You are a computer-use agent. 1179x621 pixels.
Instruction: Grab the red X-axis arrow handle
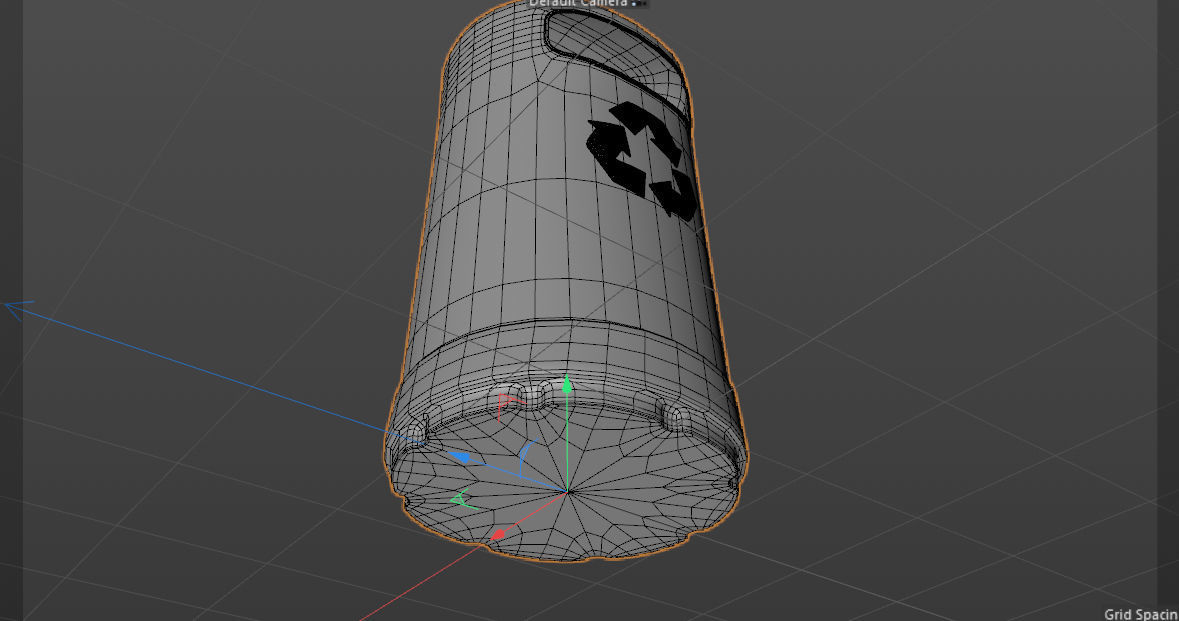pyautogui.click(x=497, y=535)
